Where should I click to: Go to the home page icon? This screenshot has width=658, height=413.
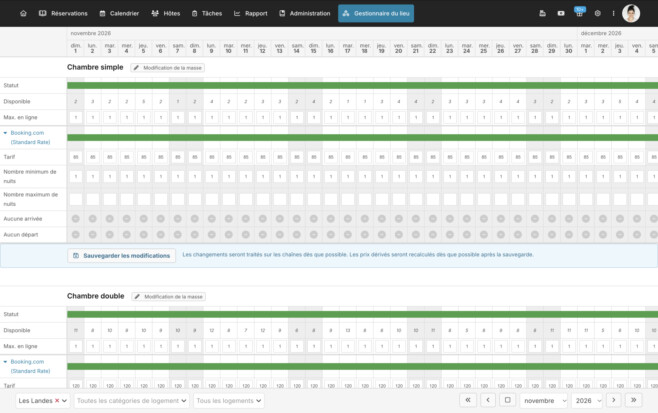click(24, 13)
